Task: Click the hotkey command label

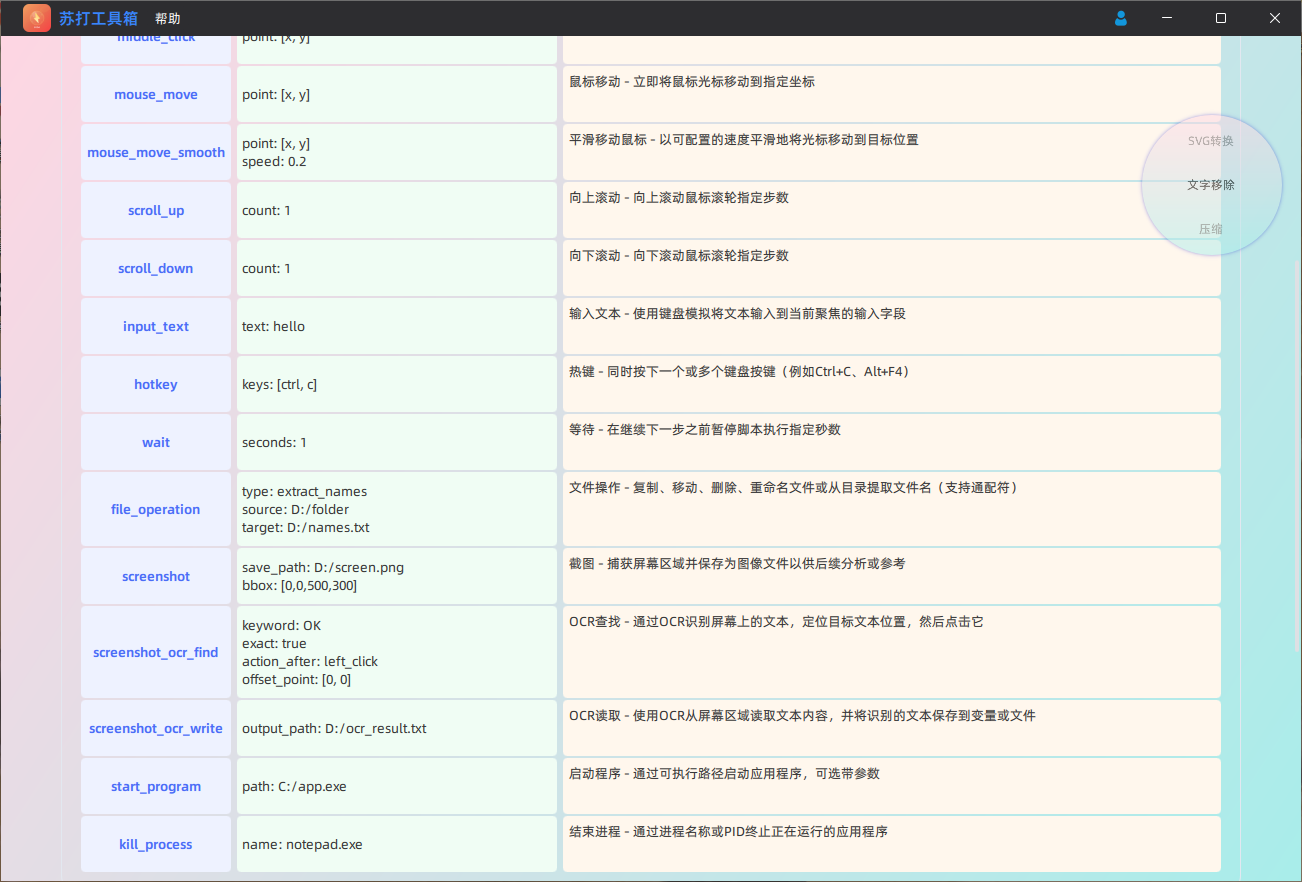Action: coord(156,385)
